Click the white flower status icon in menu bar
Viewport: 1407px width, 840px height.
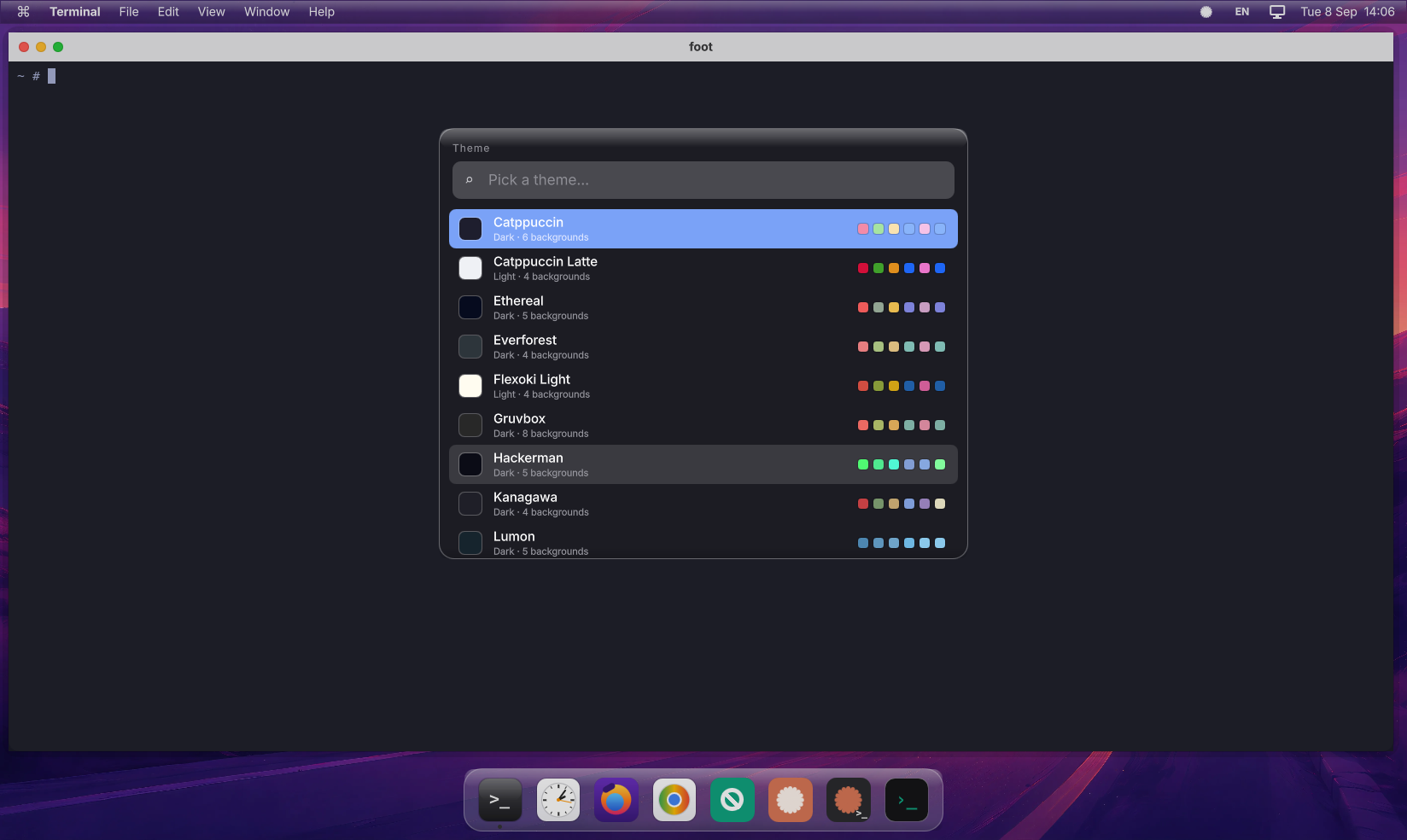[x=1206, y=12]
